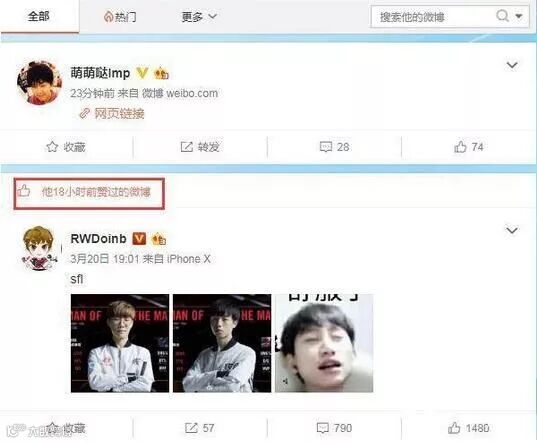
Task: Switch to the 全部 tab
Action: [x=39, y=16]
